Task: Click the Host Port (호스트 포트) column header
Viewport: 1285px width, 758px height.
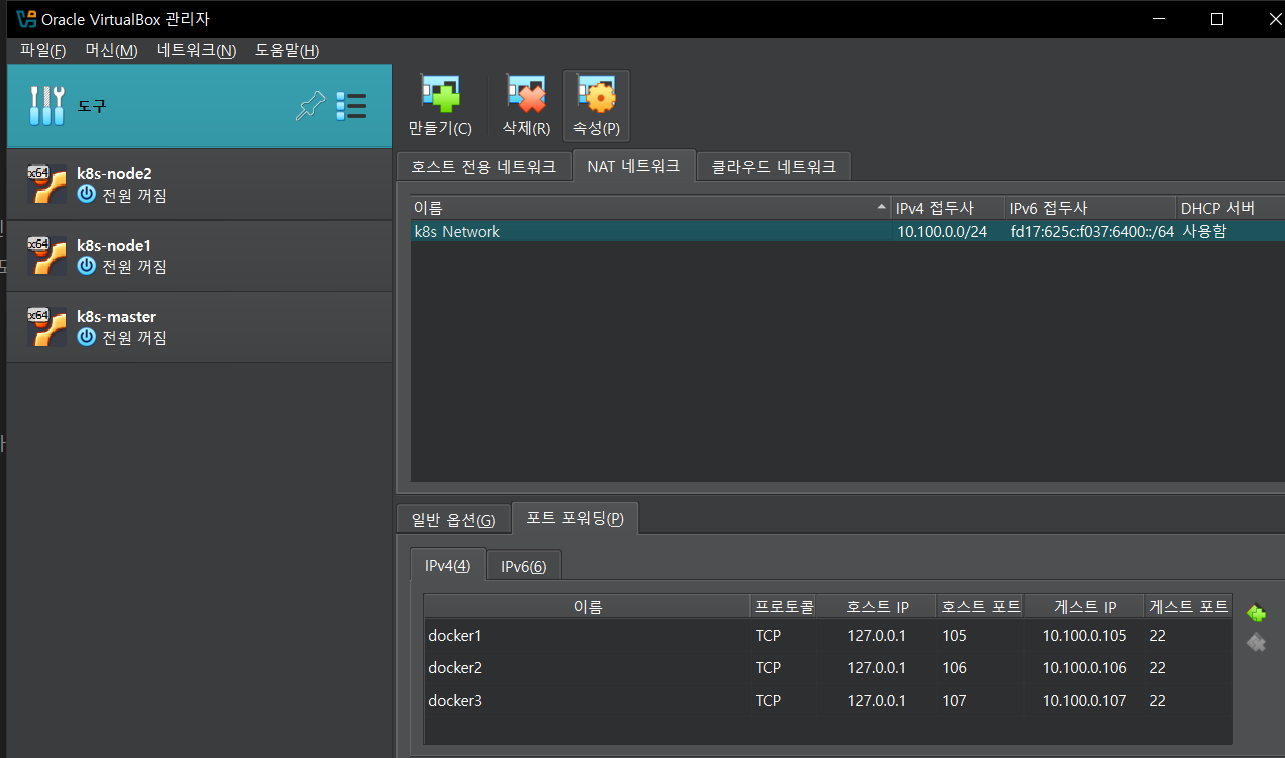Action: pos(981,606)
